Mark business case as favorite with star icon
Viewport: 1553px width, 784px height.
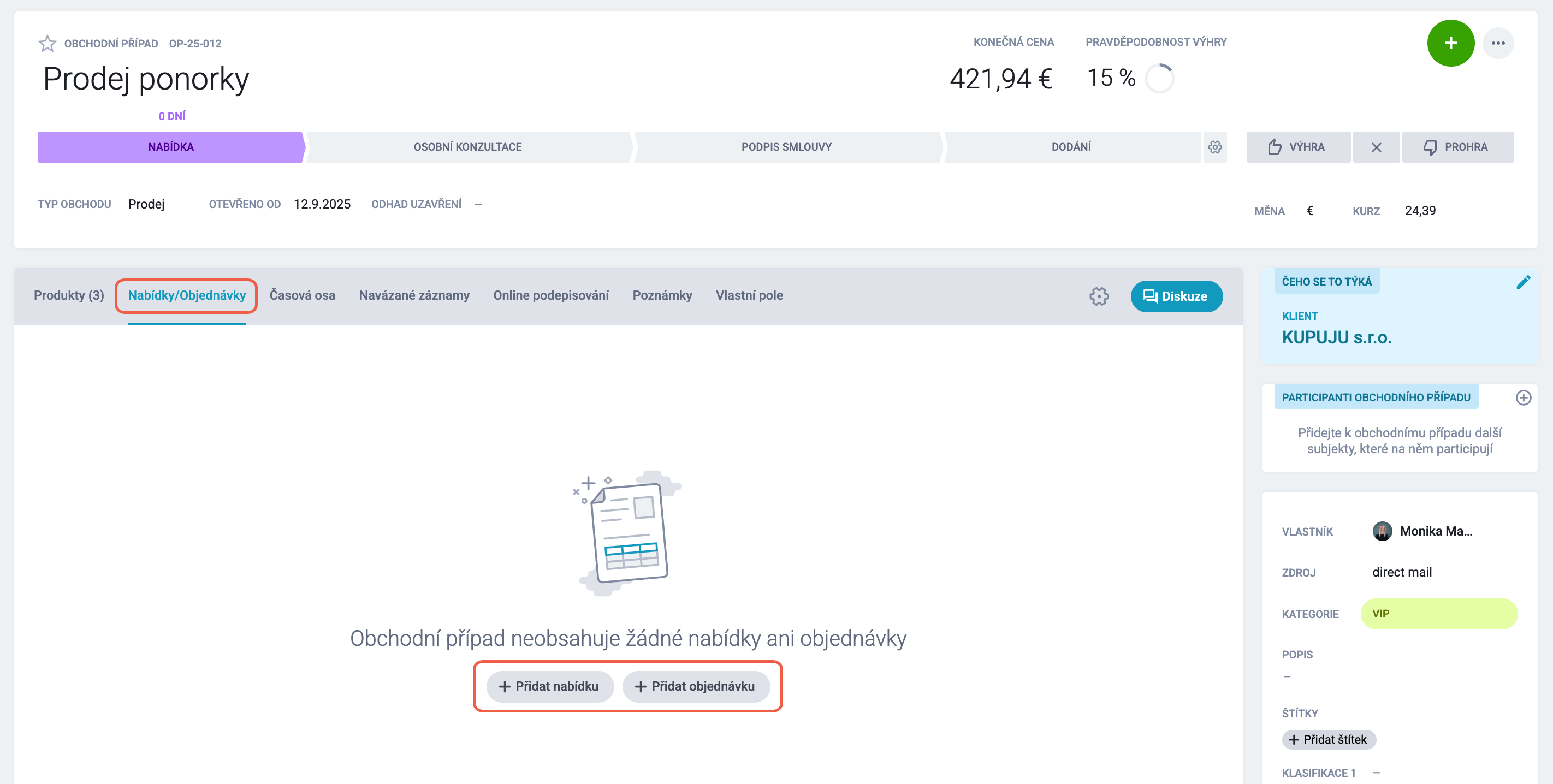47,43
